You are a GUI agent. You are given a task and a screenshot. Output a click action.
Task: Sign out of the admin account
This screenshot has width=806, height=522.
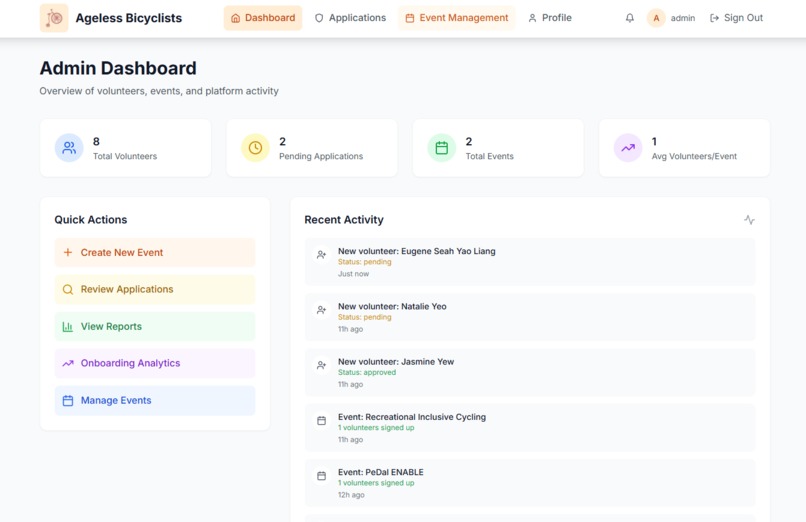[736, 18]
